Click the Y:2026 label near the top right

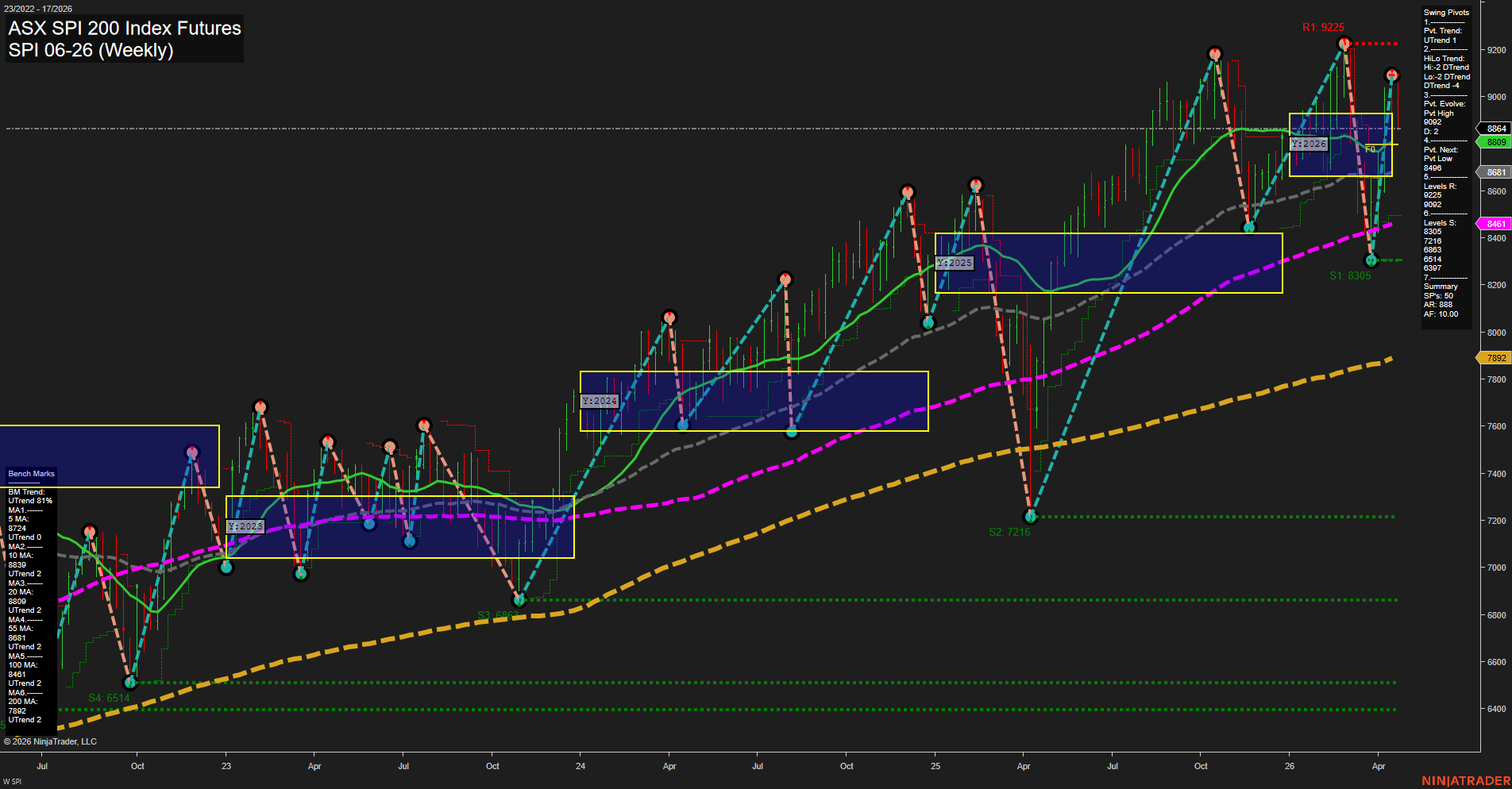[x=1309, y=144]
